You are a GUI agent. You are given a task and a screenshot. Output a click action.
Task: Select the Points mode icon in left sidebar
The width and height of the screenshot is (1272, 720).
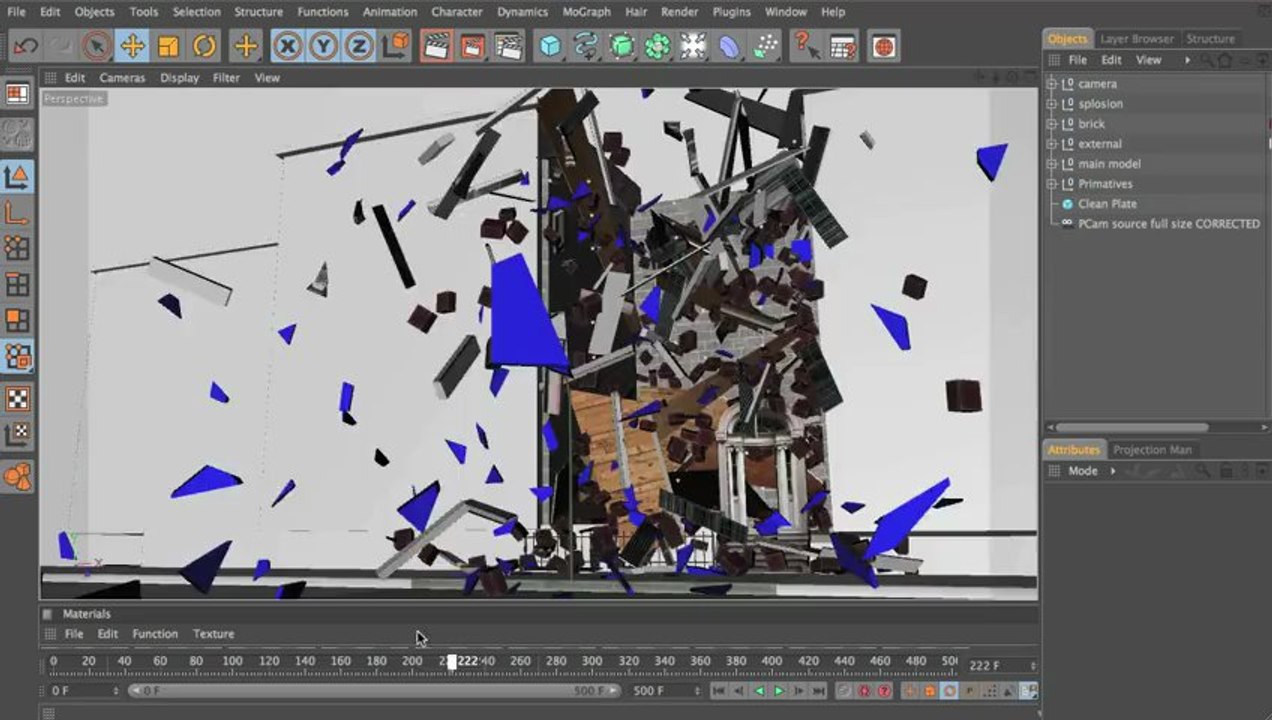tap(17, 248)
